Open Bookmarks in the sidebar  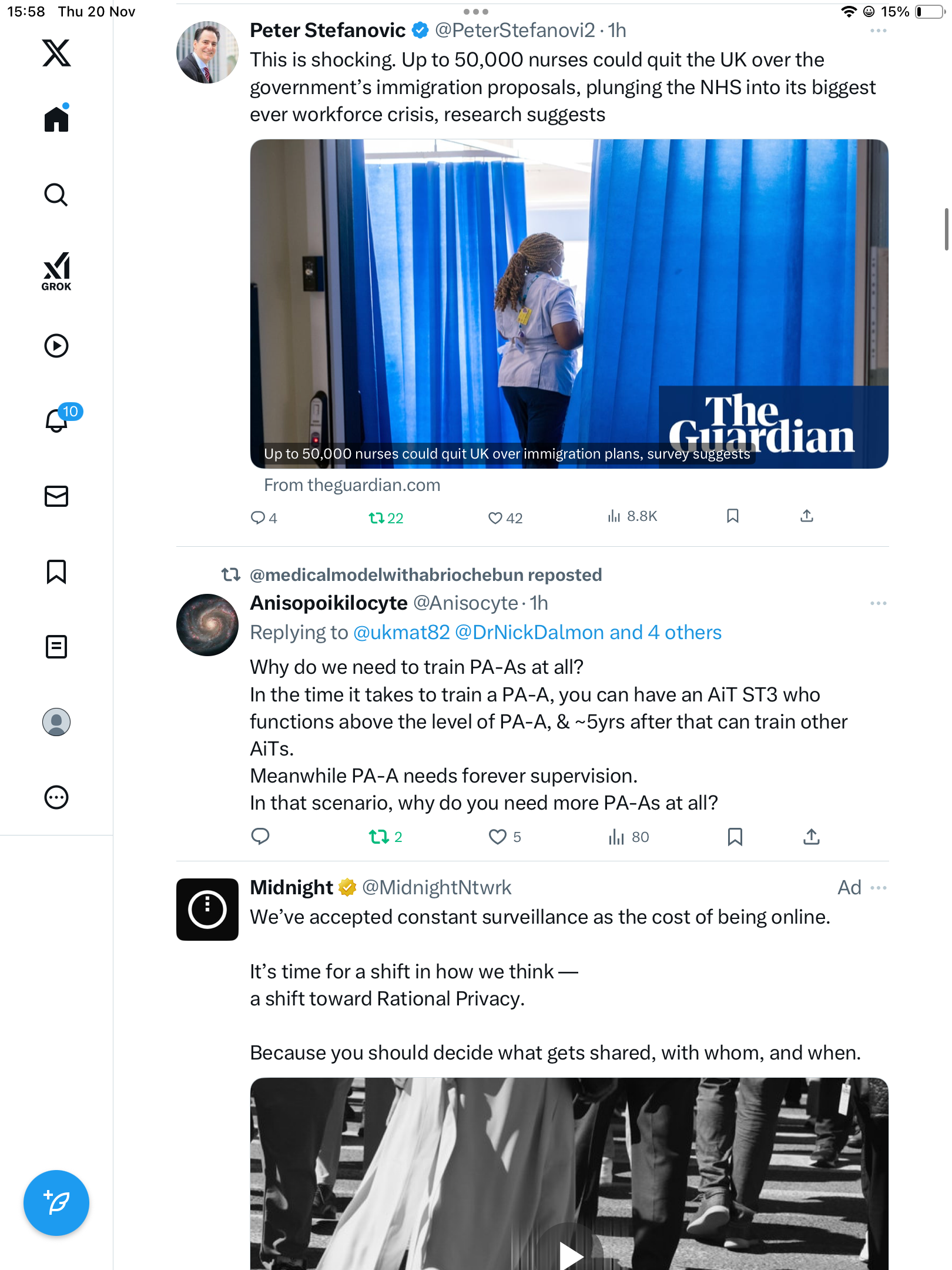tap(56, 571)
